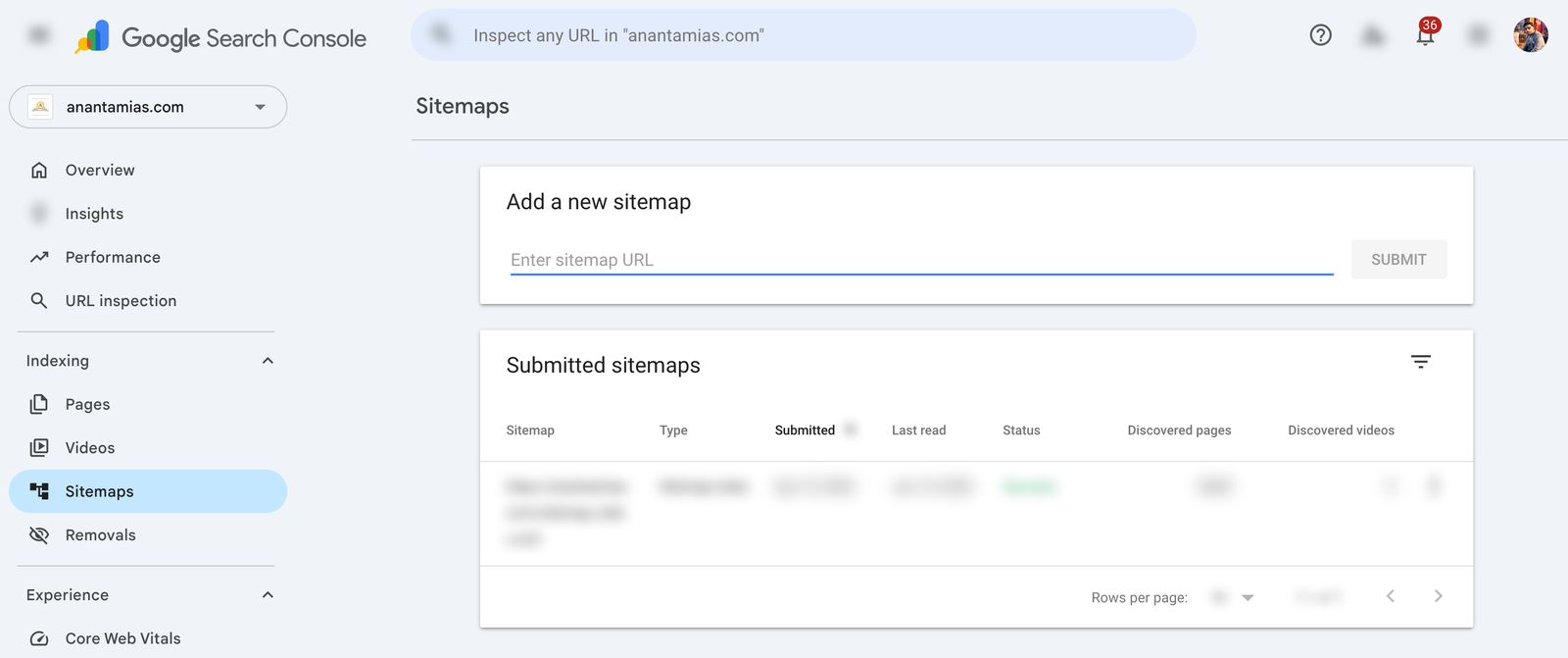Open the Rows per page dropdown

point(1233,597)
